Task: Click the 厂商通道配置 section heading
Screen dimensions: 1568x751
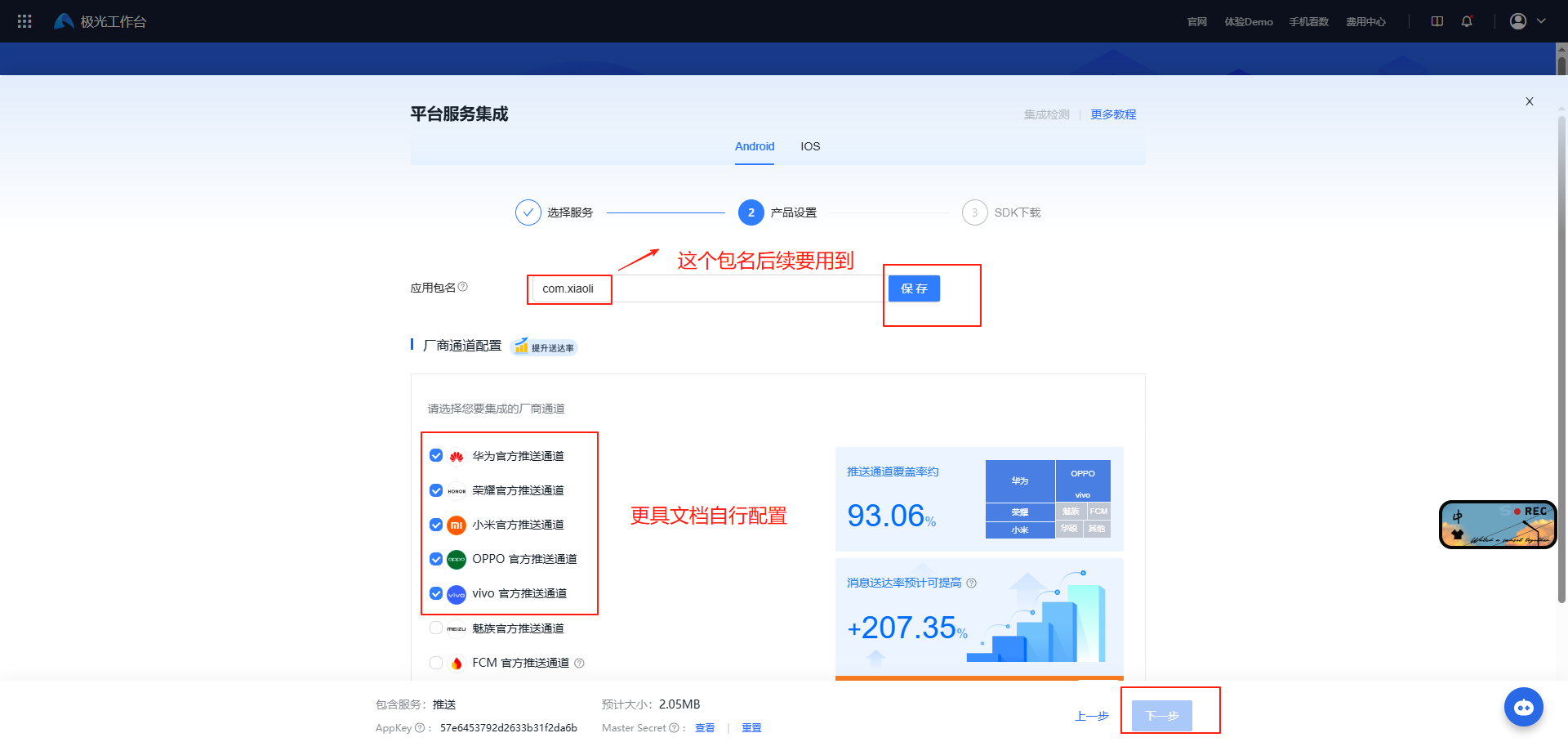Action: pos(462,346)
